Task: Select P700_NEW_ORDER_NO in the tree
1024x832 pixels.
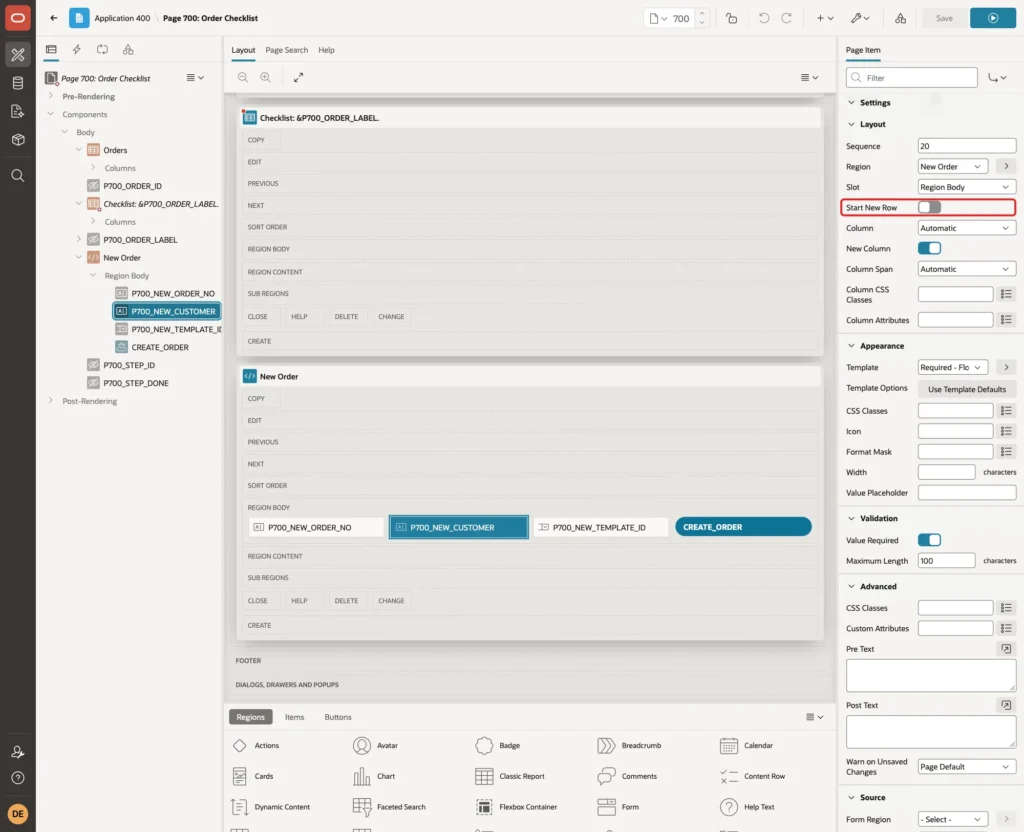Action: pyautogui.click(x=172, y=294)
